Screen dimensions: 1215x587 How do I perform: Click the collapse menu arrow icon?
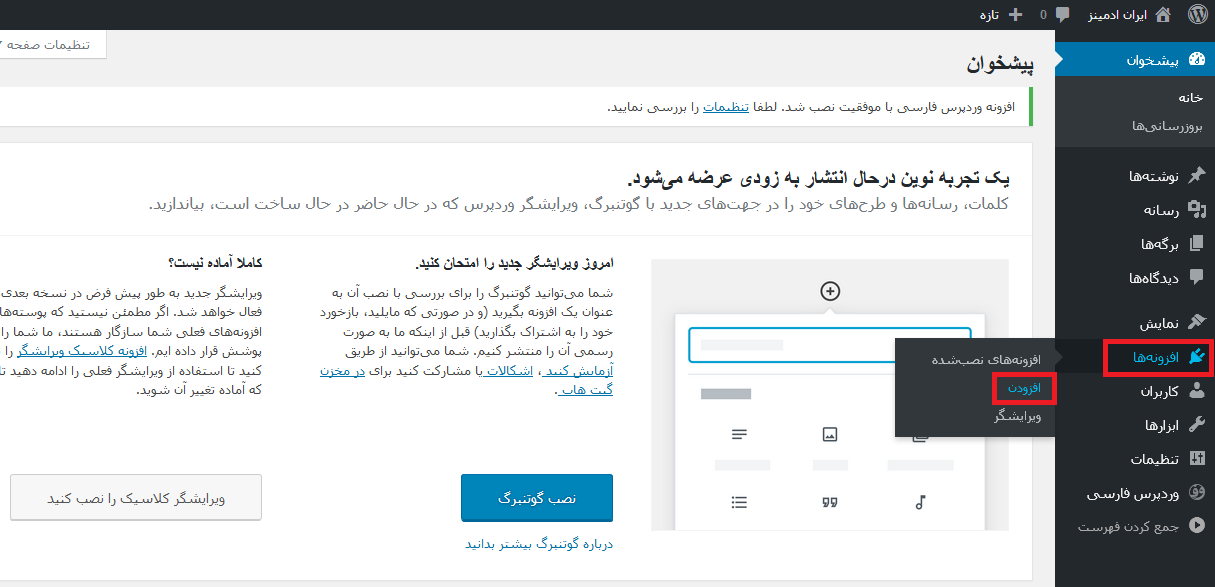(1198, 526)
